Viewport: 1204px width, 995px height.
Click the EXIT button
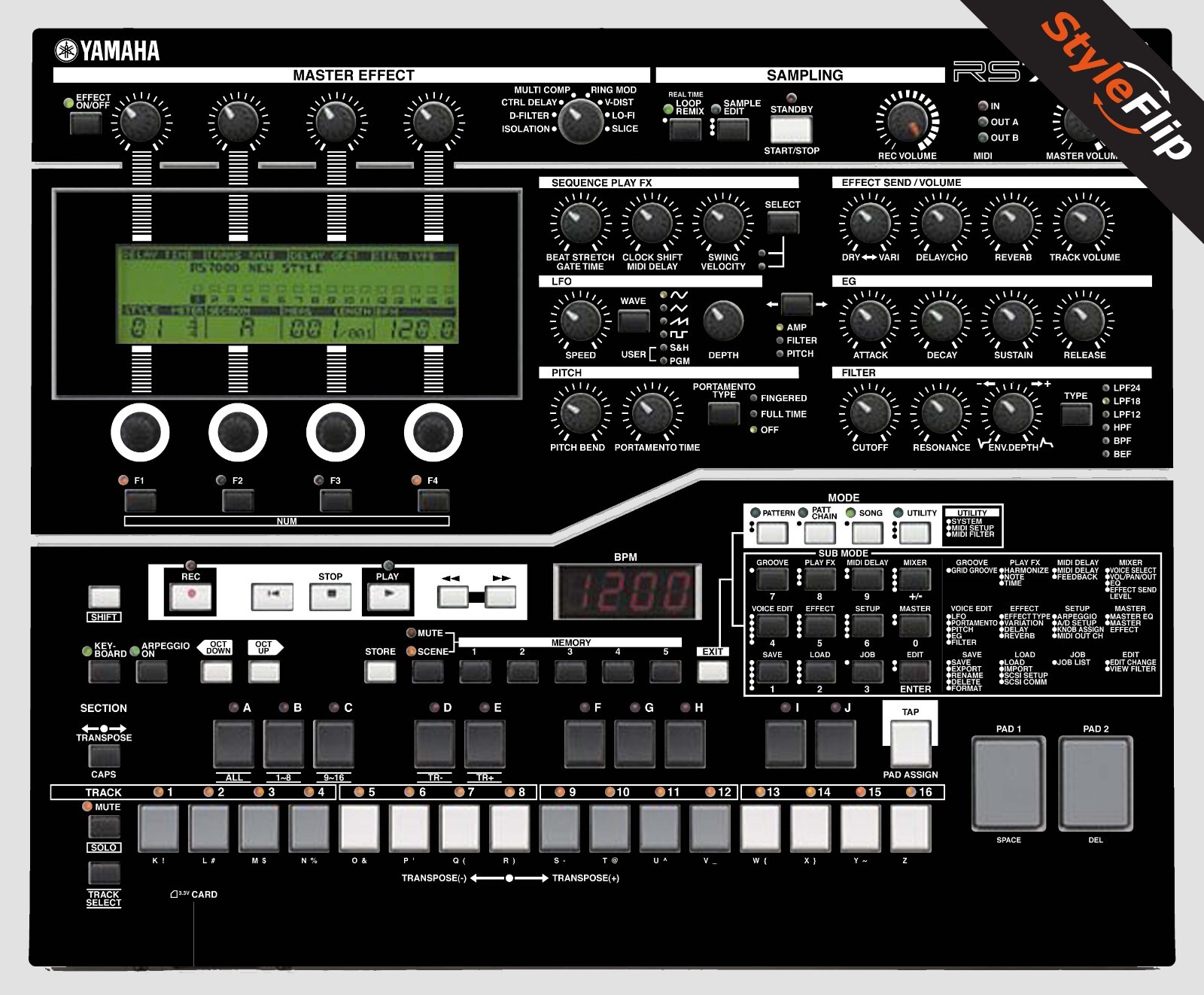coord(713,671)
